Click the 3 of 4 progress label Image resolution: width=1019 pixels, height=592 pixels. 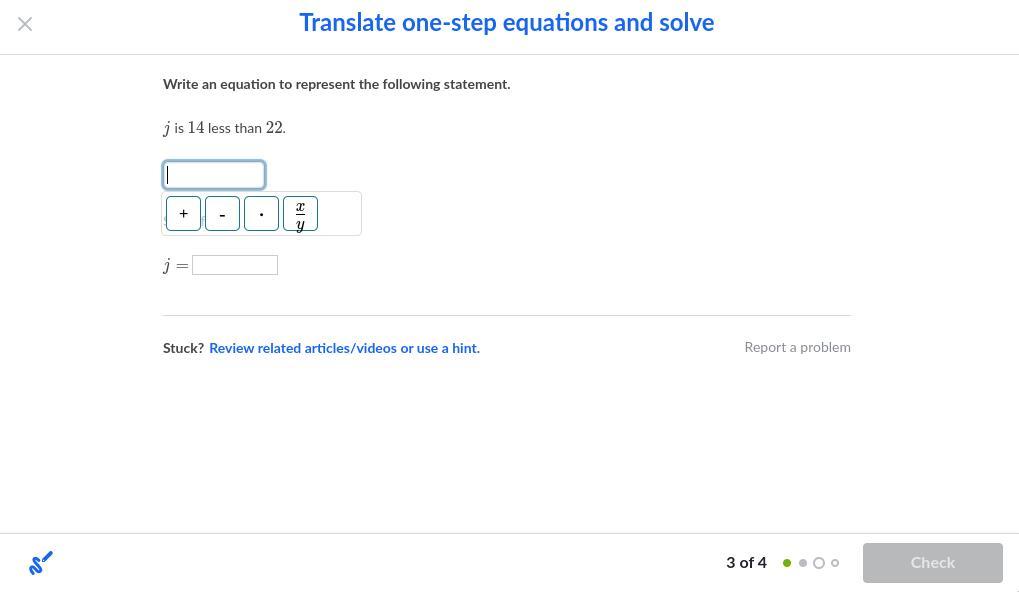tap(746, 563)
